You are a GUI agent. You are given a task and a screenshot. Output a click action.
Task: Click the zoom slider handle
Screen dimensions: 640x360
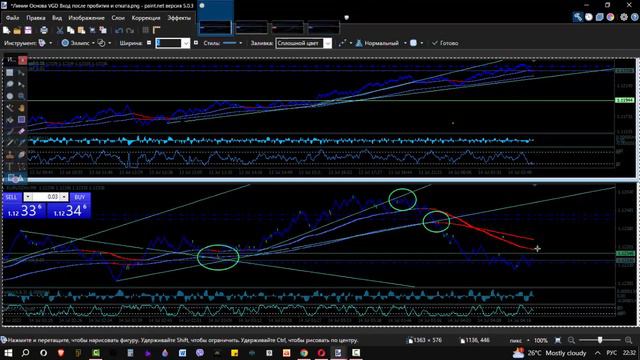600,340
